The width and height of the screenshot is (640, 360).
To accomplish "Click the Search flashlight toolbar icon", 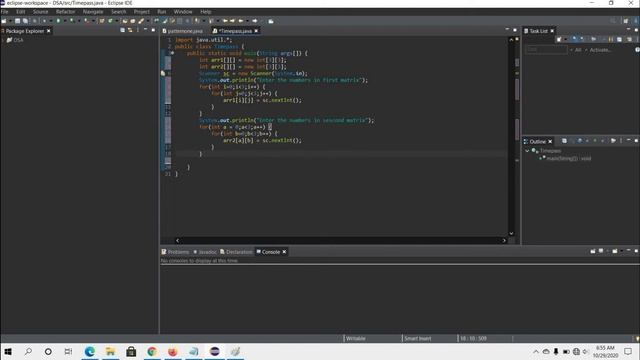I will pyautogui.click(x=140, y=21).
